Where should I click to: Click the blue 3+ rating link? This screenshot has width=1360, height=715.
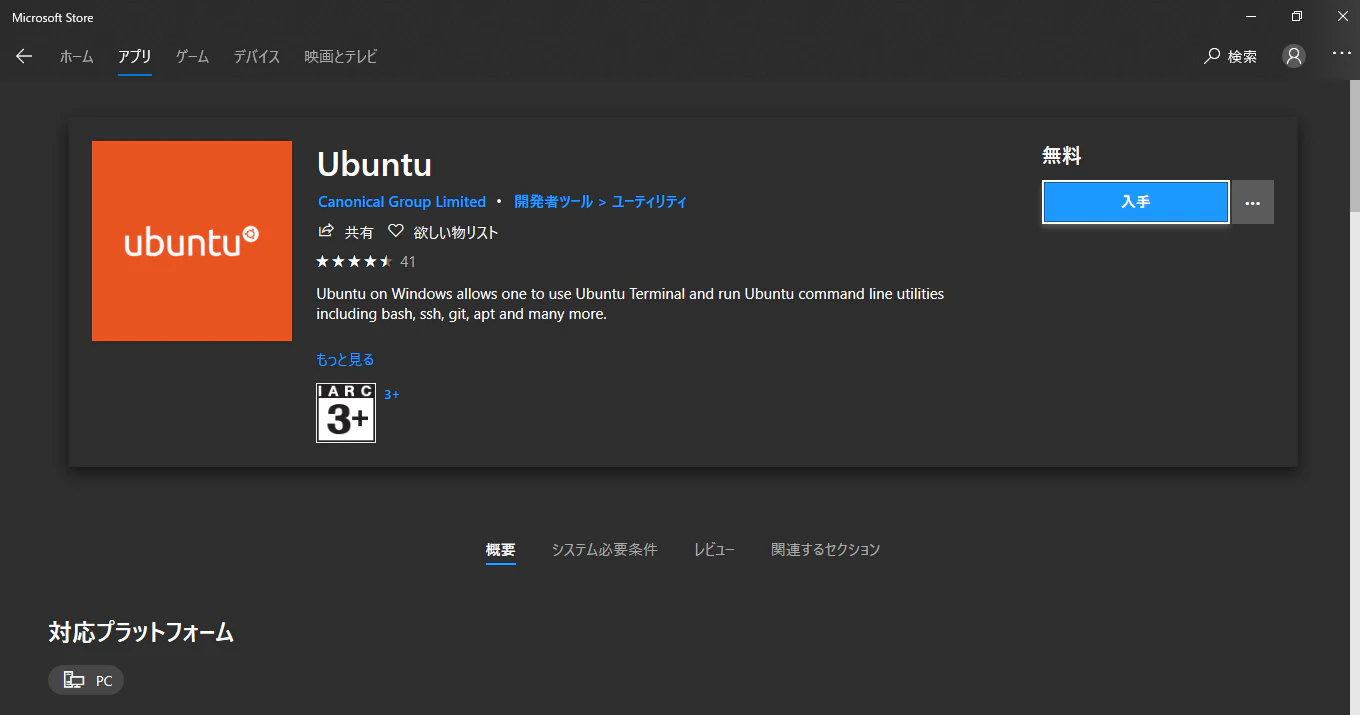(392, 394)
